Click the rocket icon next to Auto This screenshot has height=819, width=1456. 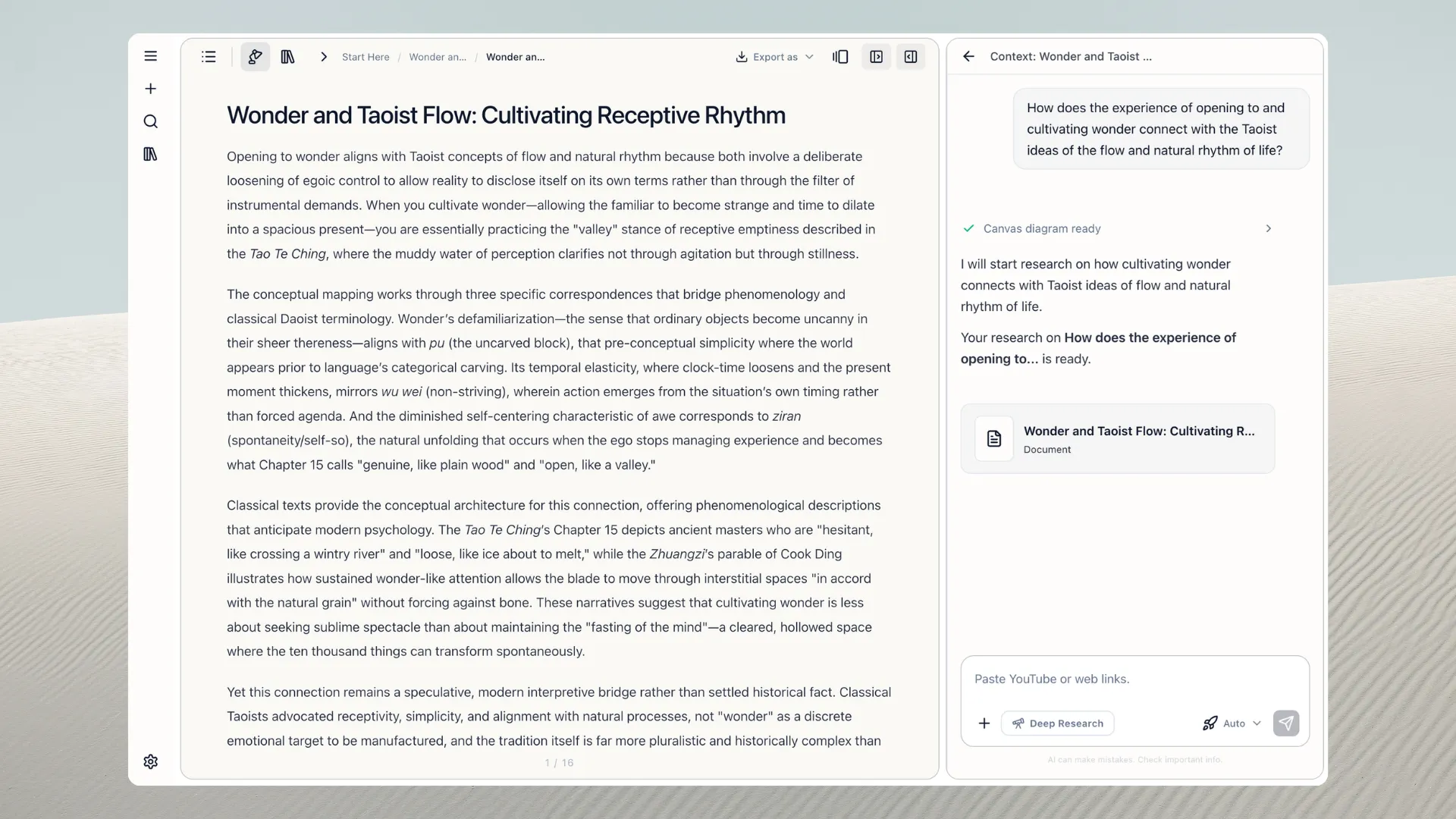click(x=1210, y=723)
